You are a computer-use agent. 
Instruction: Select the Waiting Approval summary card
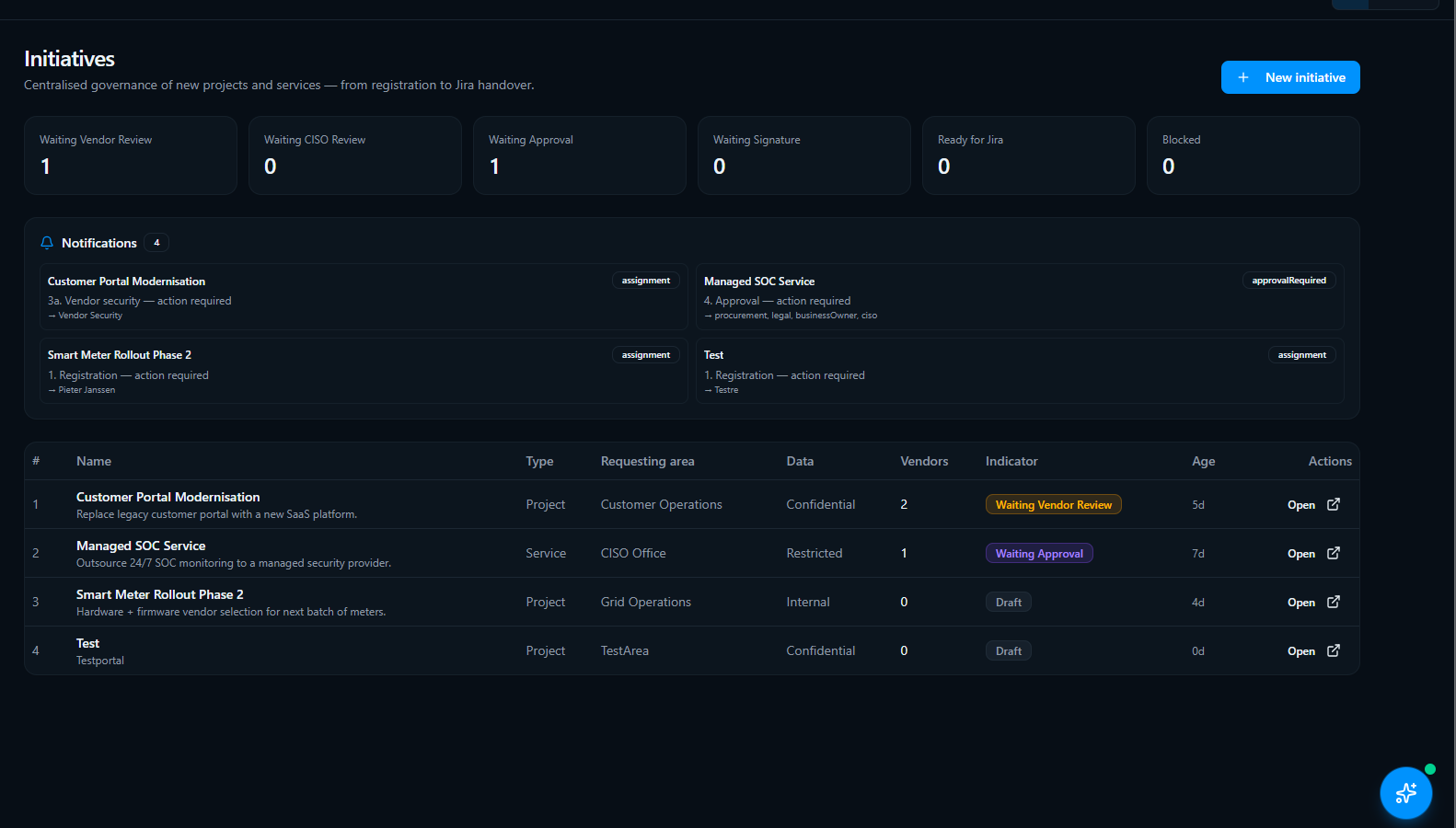(580, 155)
